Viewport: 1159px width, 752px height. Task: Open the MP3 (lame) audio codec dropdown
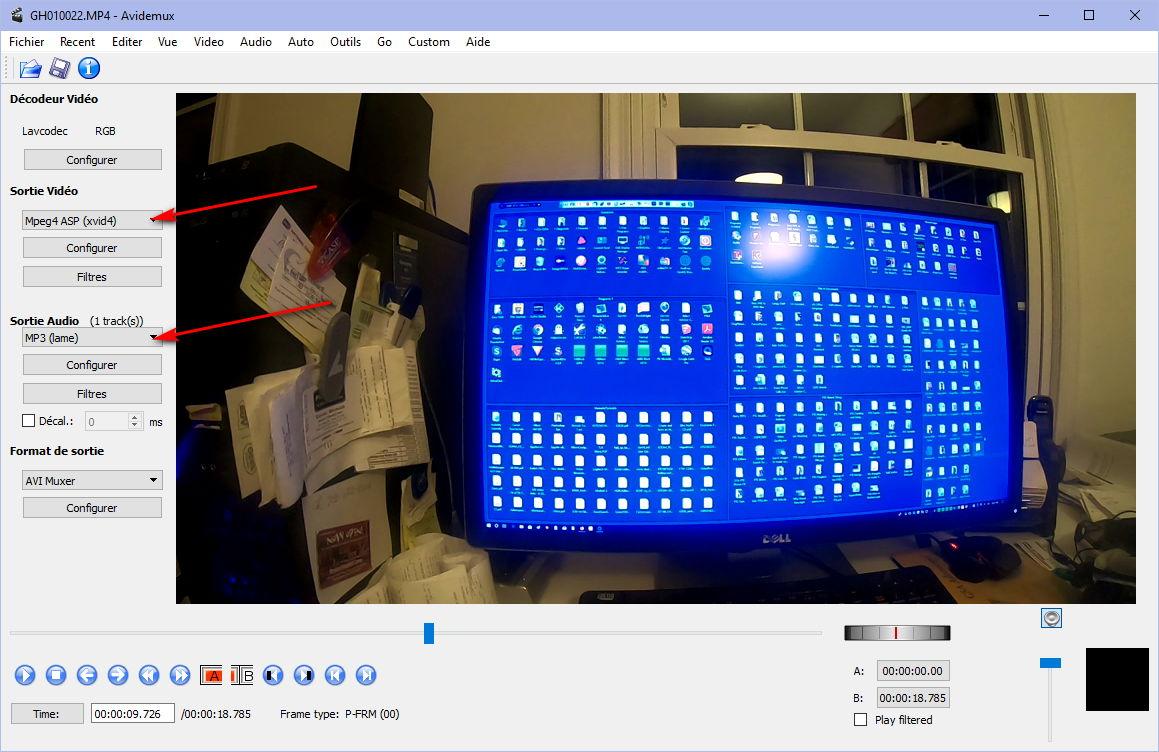click(x=92, y=338)
